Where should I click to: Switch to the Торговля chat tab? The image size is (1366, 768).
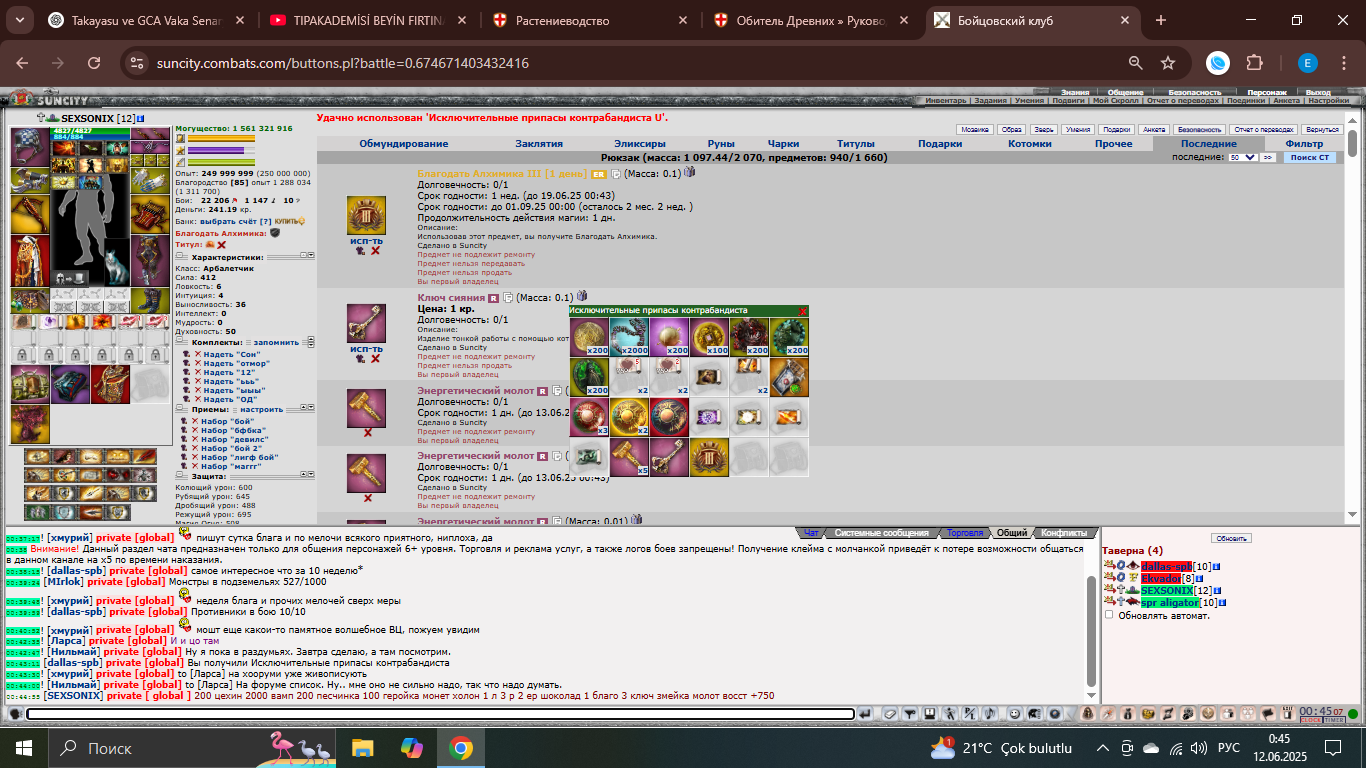[x=965, y=533]
